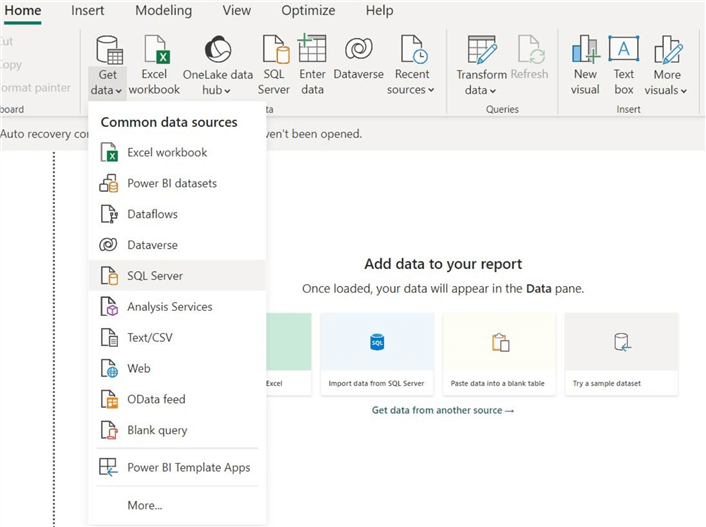Switch to the Insert ribbon tab
The height and width of the screenshot is (527, 706).
point(87,10)
